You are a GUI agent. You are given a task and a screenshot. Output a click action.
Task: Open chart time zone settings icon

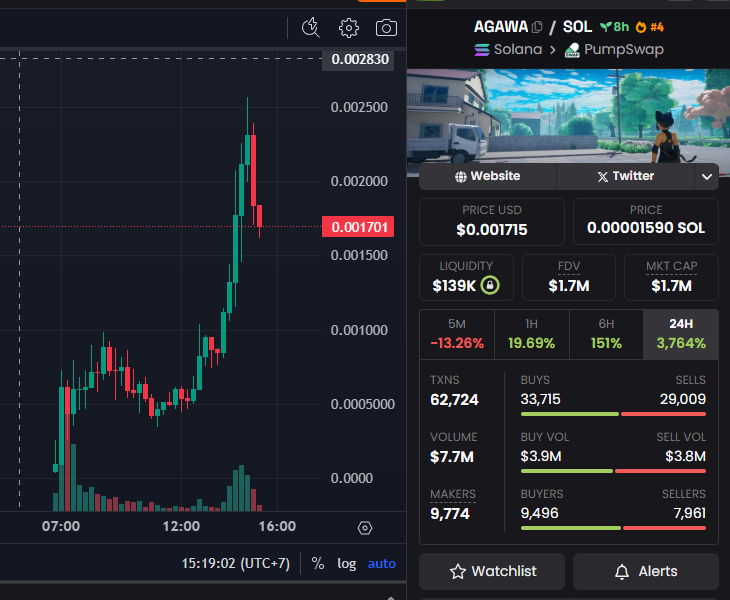point(365,528)
